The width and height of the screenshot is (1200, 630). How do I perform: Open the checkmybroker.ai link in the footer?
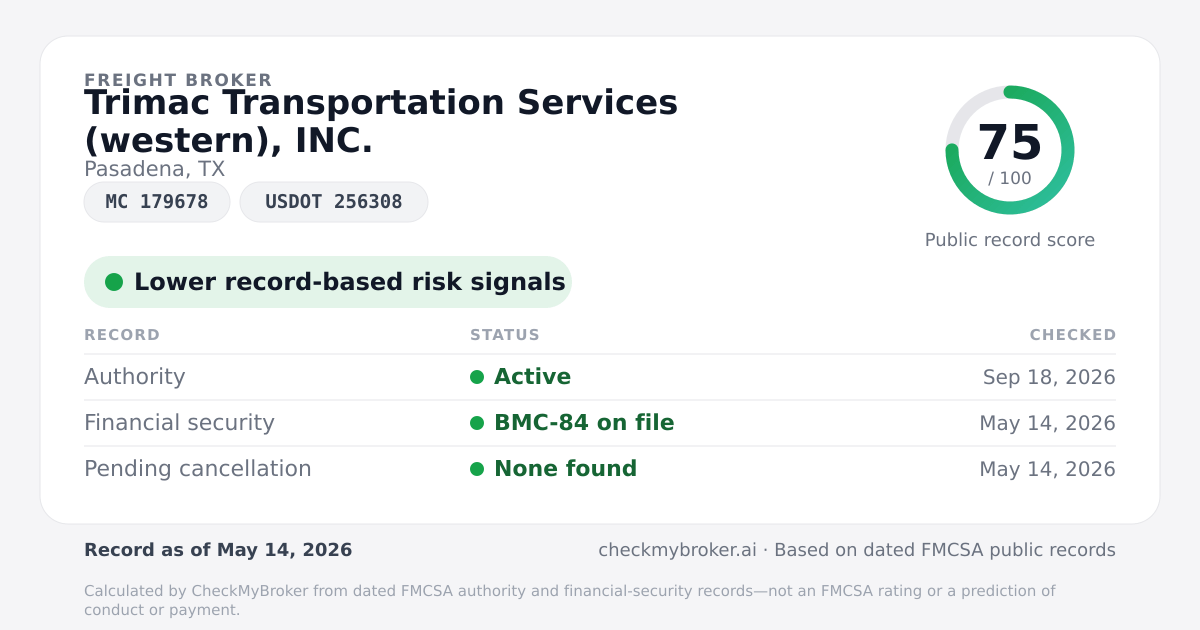tap(677, 550)
